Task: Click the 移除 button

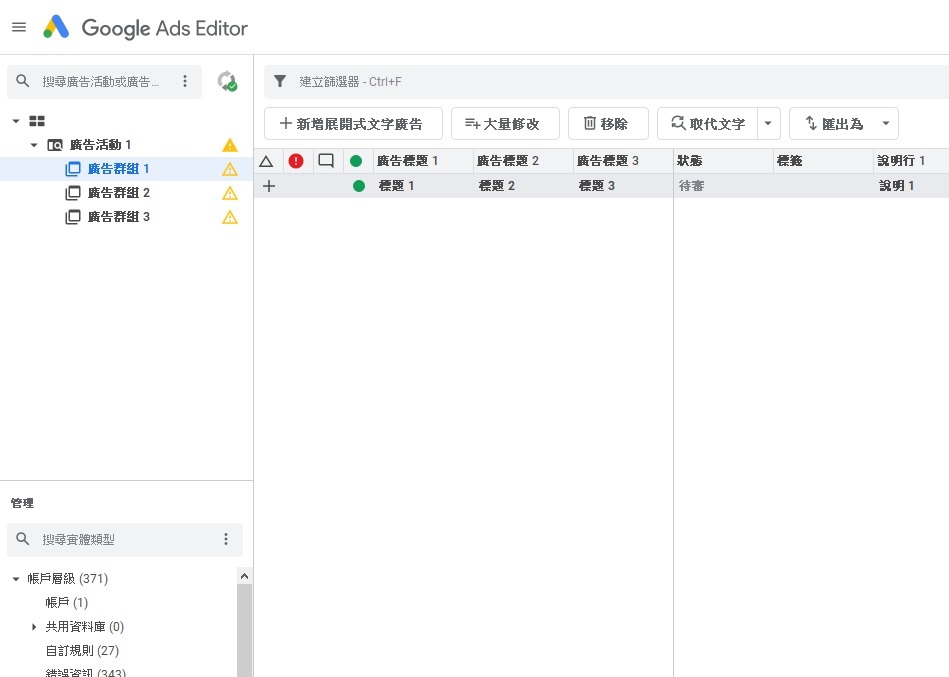Action: [607, 124]
